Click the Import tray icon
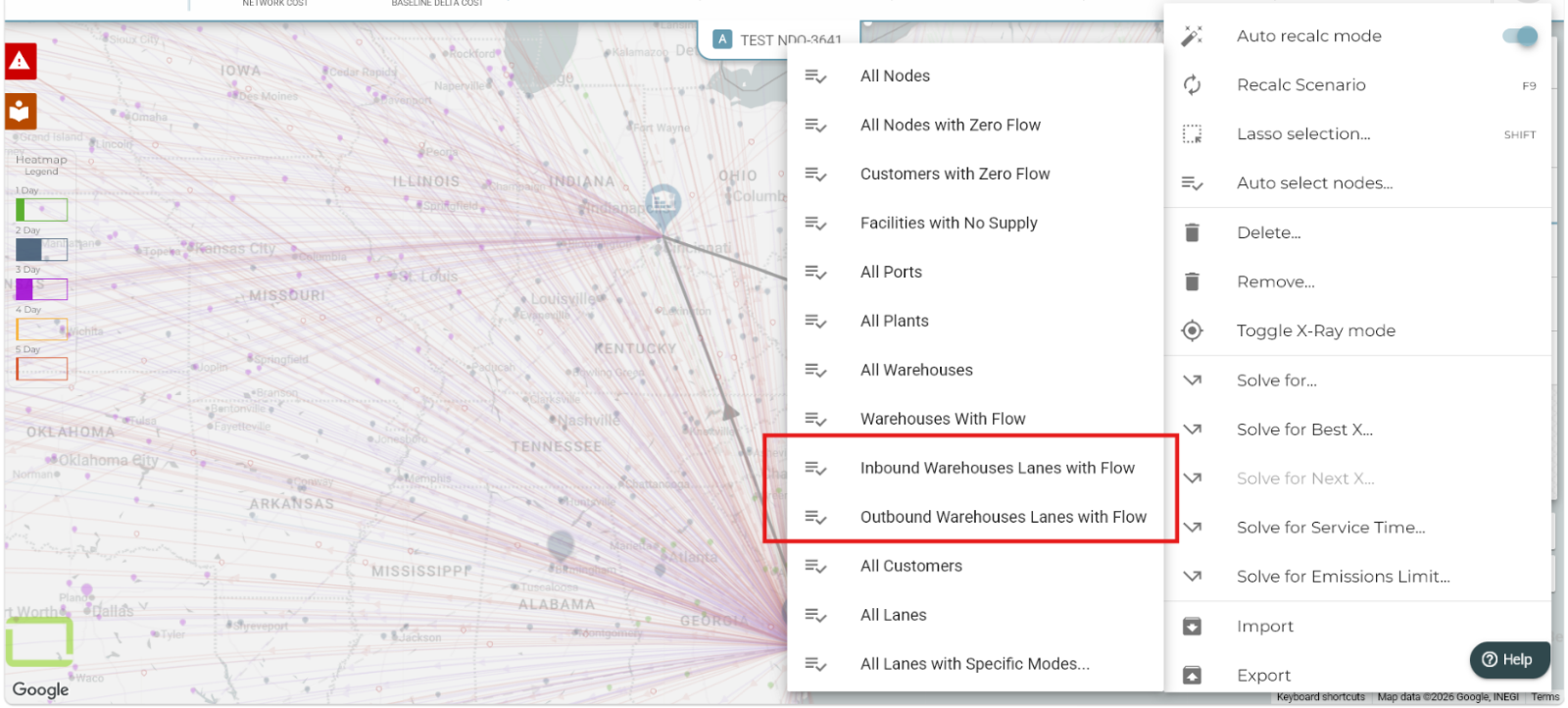1568x708 pixels. (x=1192, y=626)
